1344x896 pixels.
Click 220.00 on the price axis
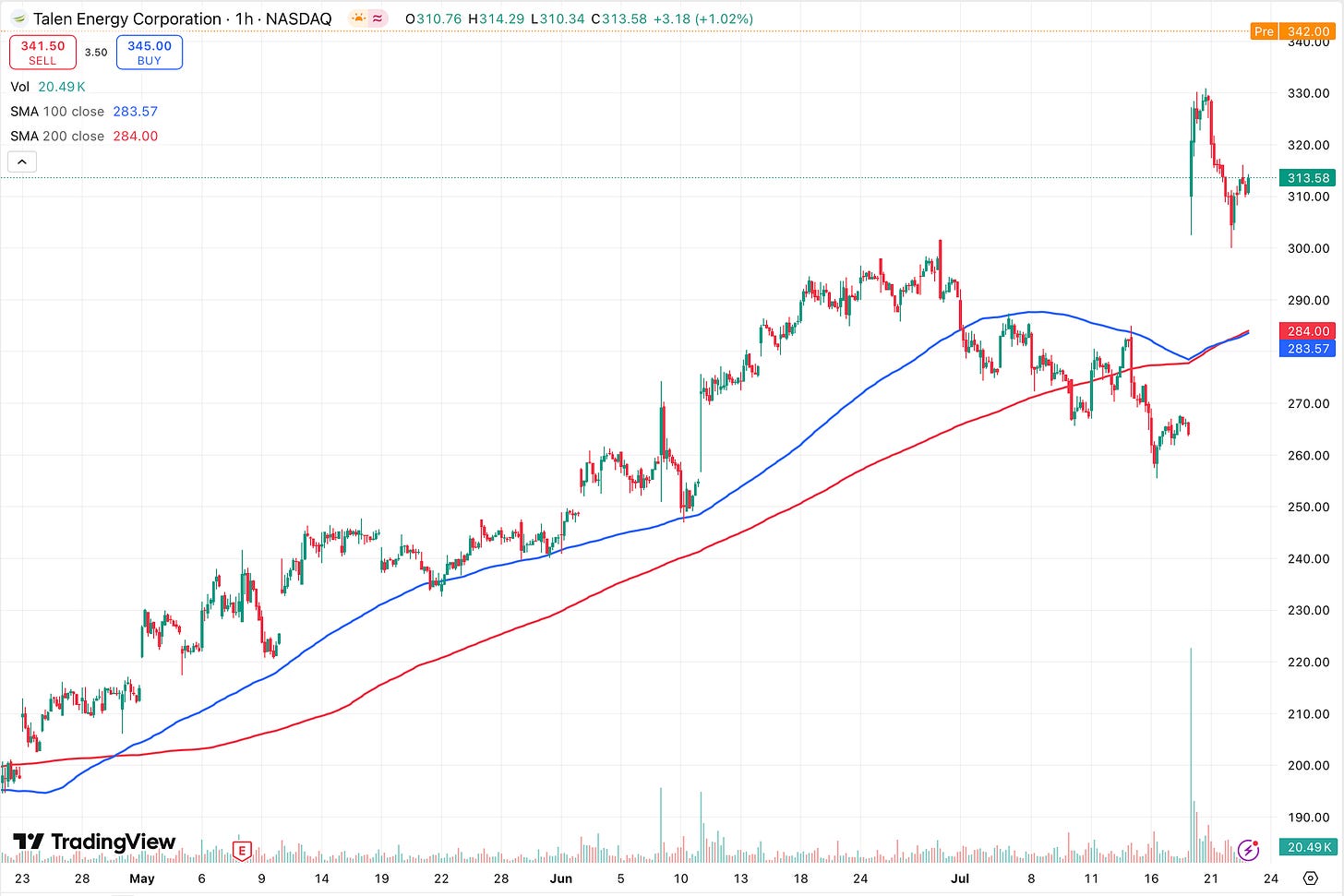pyautogui.click(x=1308, y=662)
